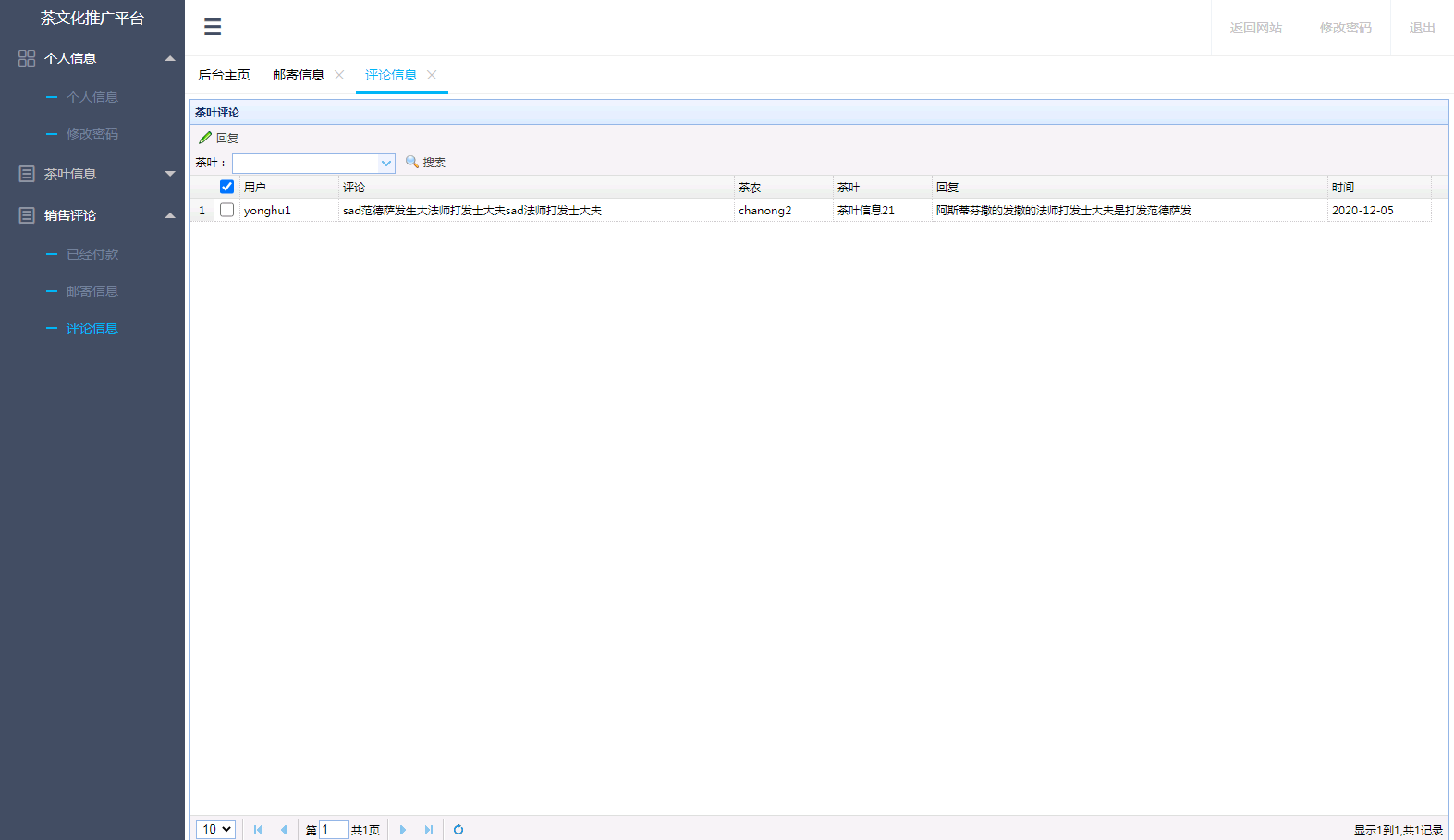Click the 显示1到1,共1记录 status text
The height and width of the screenshot is (840, 1454).
pos(1399,831)
